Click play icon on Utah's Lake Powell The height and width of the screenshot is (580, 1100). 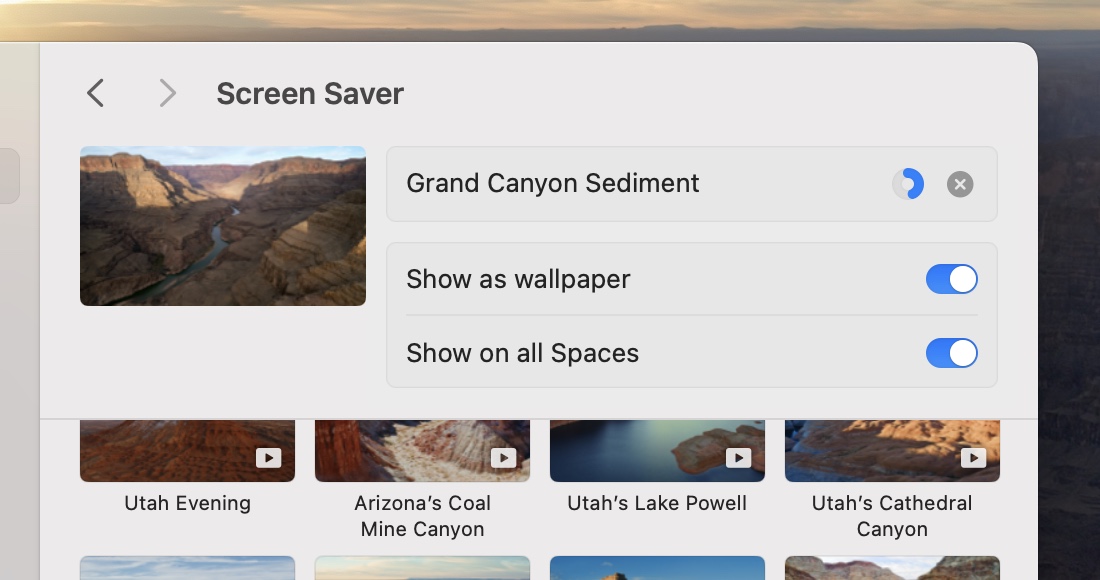pos(738,457)
